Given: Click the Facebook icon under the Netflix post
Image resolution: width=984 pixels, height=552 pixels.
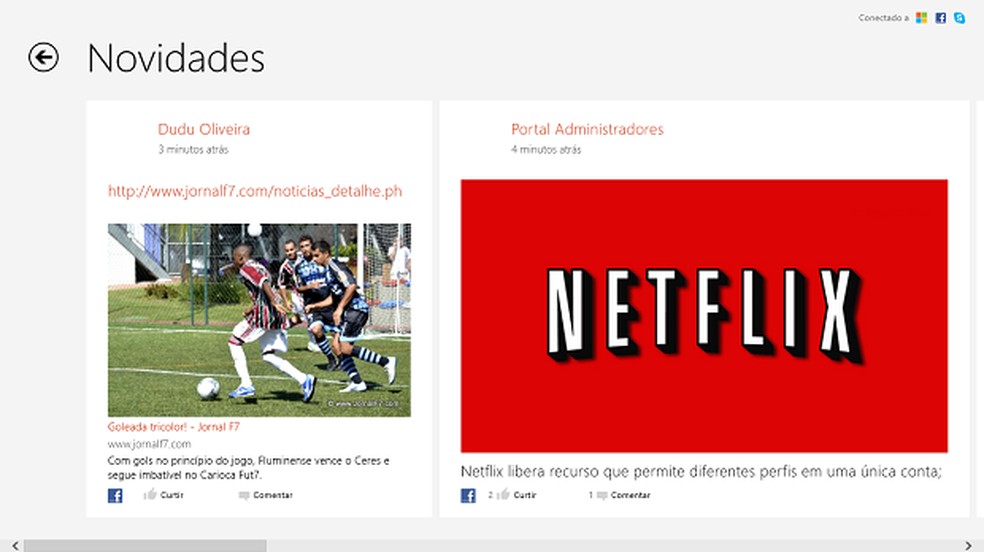Looking at the screenshot, I should point(468,496).
